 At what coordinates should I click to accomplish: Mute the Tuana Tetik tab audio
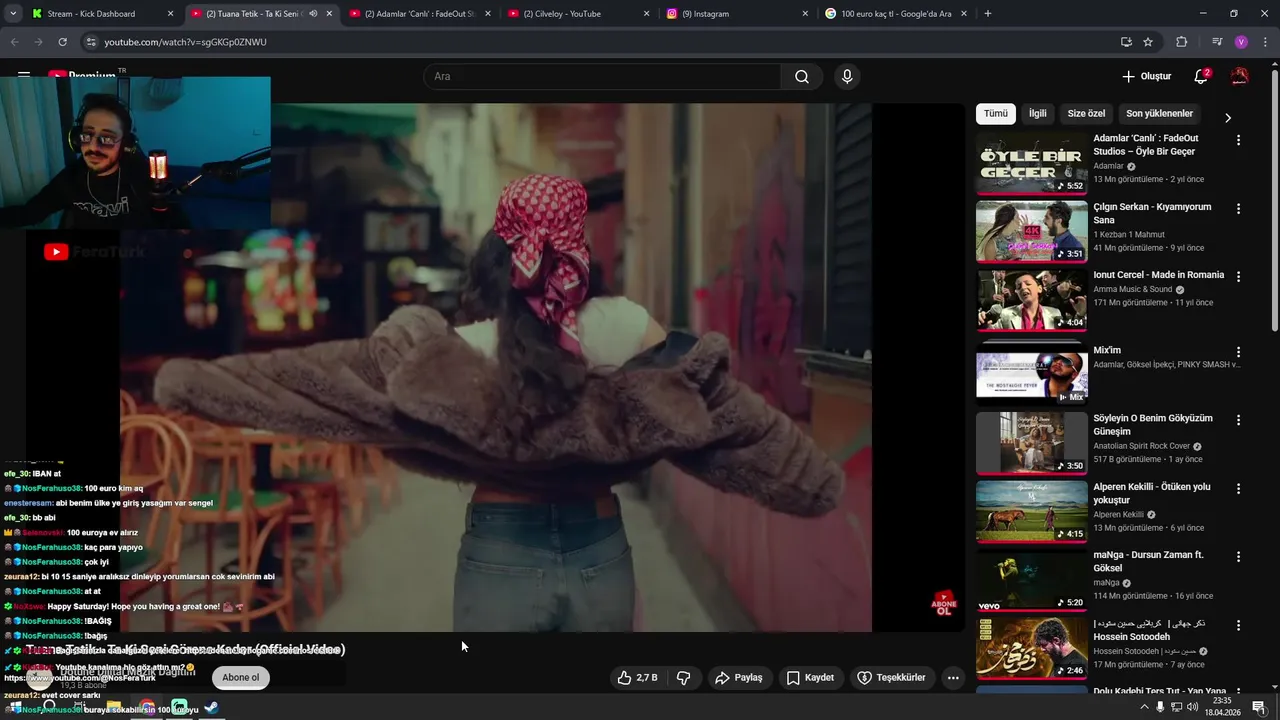pyautogui.click(x=313, y=14)
